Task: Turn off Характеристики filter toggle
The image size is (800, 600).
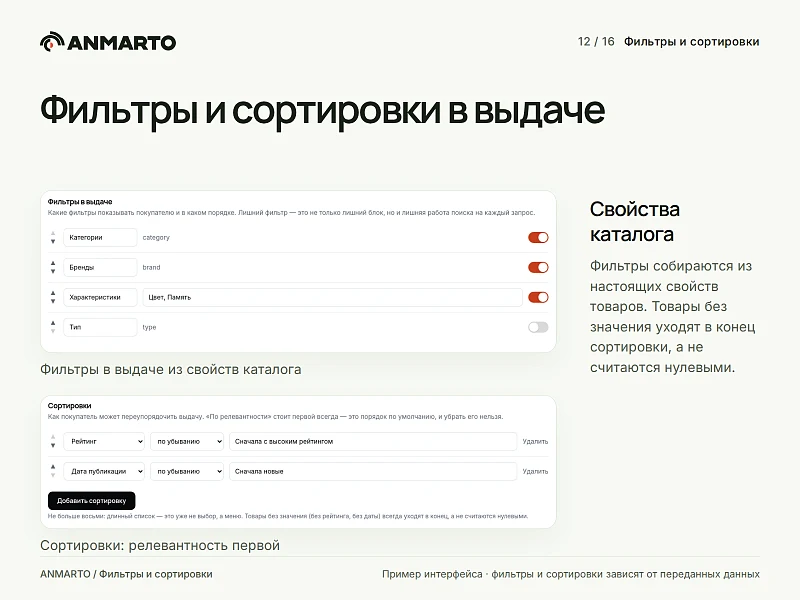Action: pos(538,297)
